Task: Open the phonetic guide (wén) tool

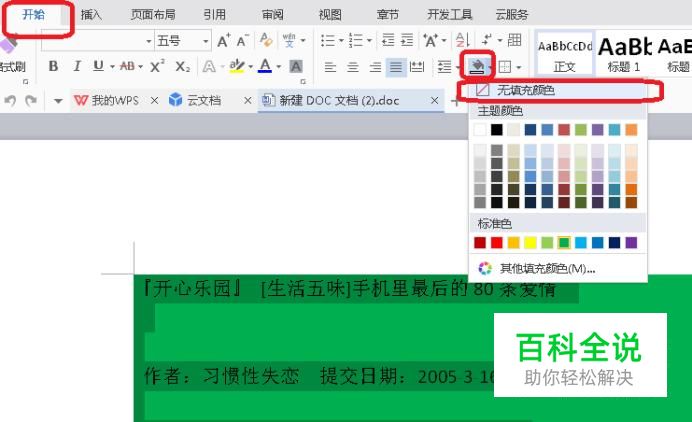Action: (x=289, y=40)
